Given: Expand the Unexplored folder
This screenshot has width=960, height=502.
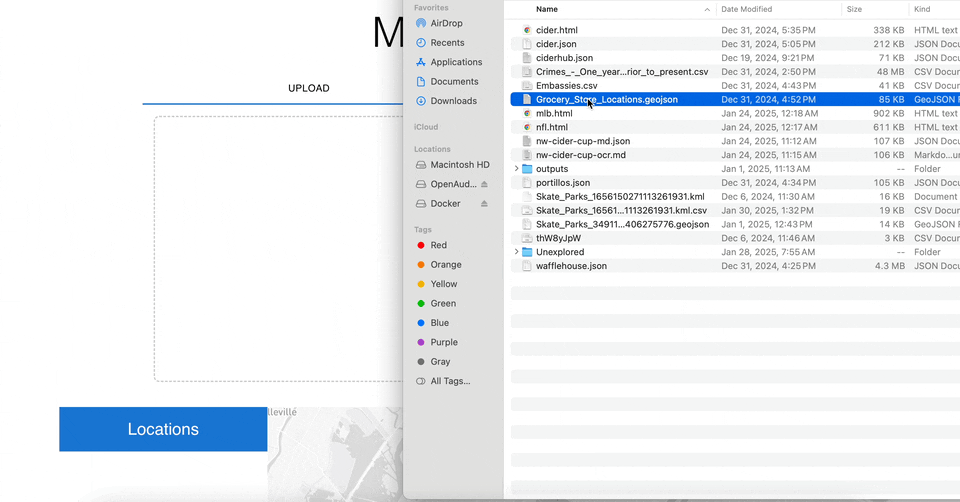Looking at the screenshot, I should pyautogui.click(x=516, y=252).
